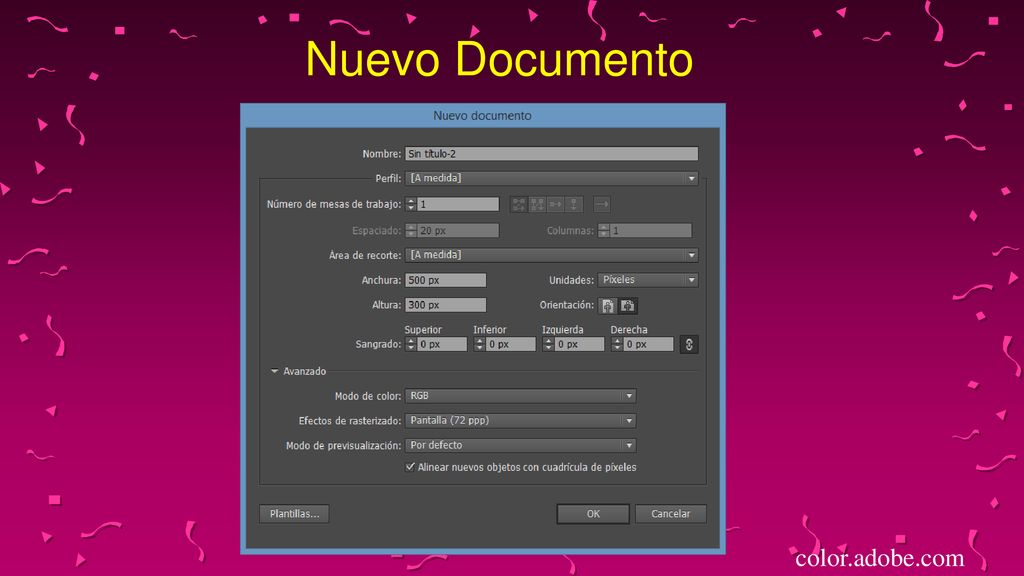Screen dimensions: 1024x576
Task: Click the Altura height field
Action: coord(445,305)
